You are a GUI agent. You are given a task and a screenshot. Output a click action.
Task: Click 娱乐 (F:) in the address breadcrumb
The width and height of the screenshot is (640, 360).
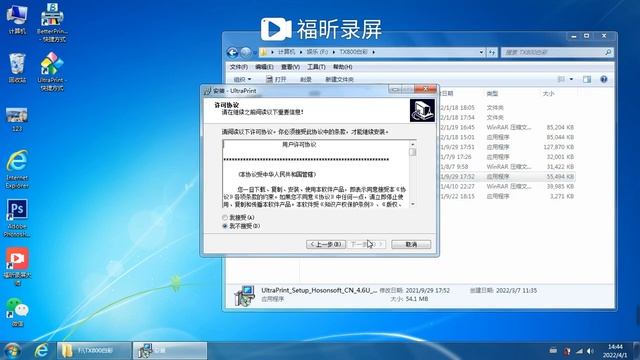coord(317,52)
